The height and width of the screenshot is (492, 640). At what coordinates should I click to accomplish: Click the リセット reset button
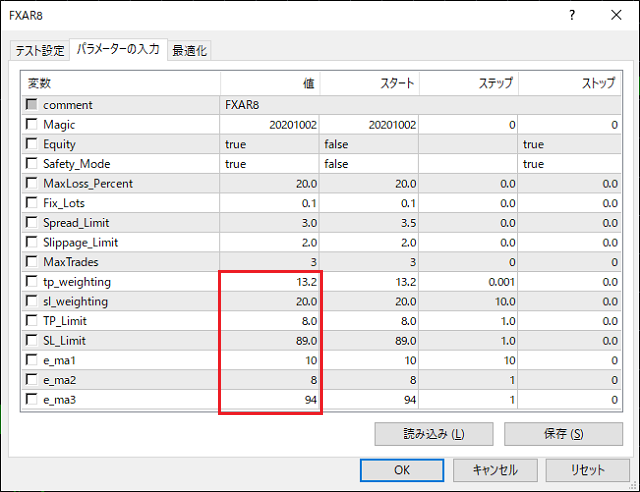pos(587,470)
